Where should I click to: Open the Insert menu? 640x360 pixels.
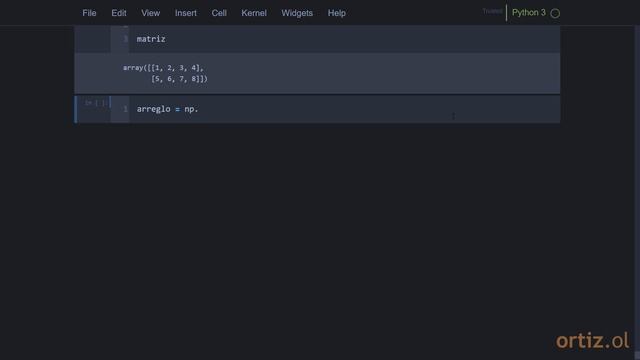(x=186, y=13)
